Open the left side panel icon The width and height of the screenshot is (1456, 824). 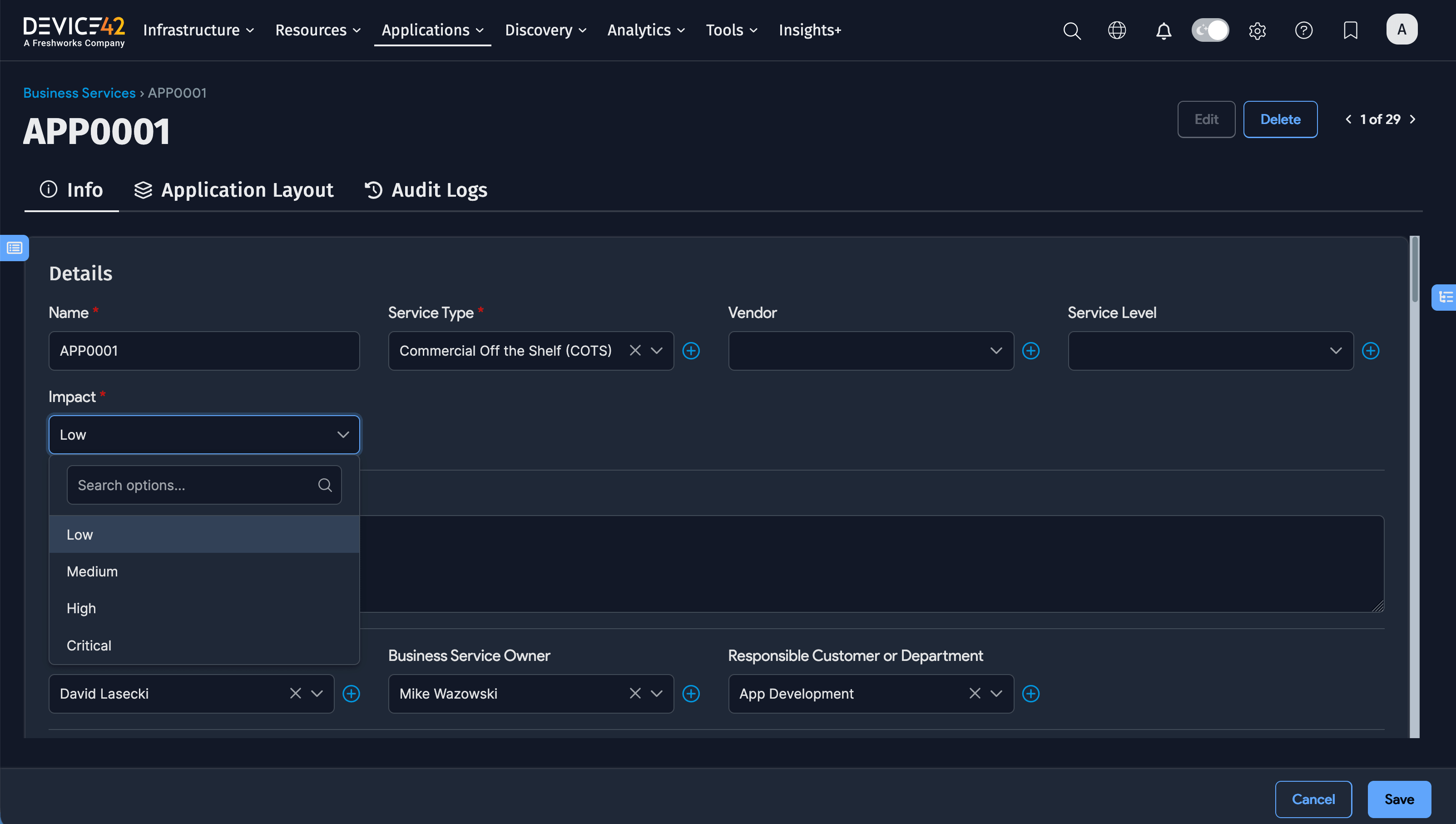[14, 248]
